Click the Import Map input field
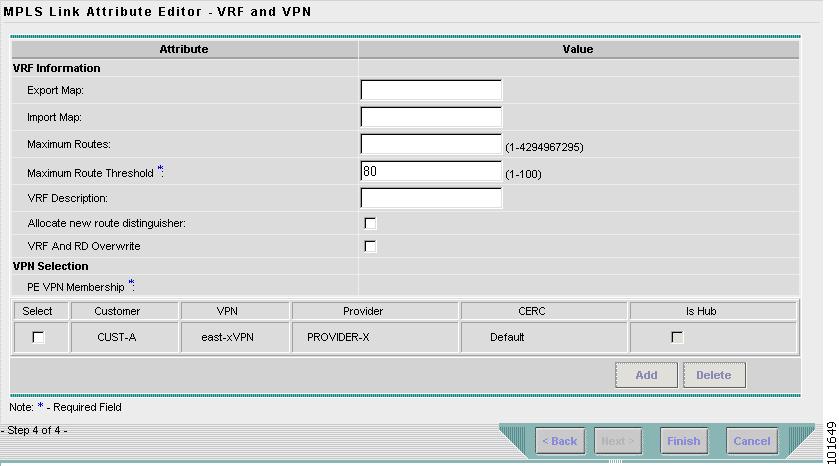This screenshot has height=466, width=839. pos(431,117)
